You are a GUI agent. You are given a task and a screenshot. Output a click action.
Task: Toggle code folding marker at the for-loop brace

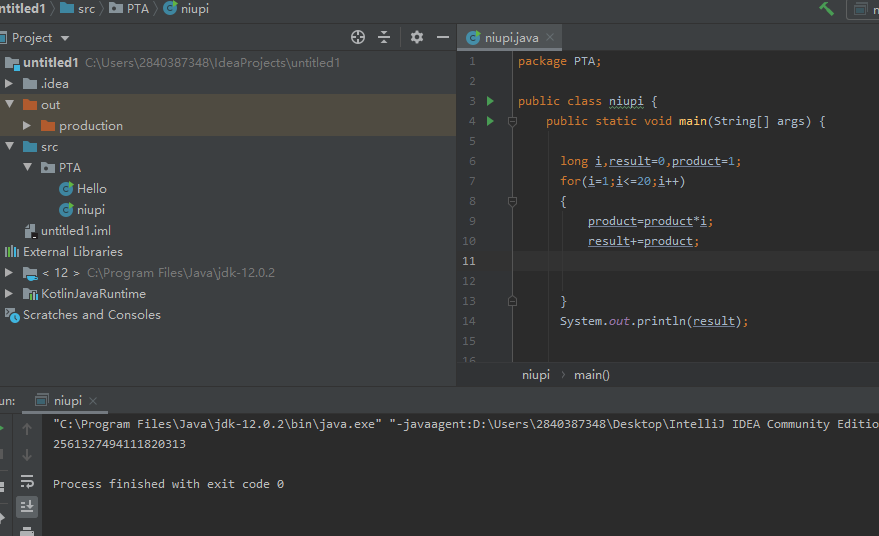[x=512, y=201]
